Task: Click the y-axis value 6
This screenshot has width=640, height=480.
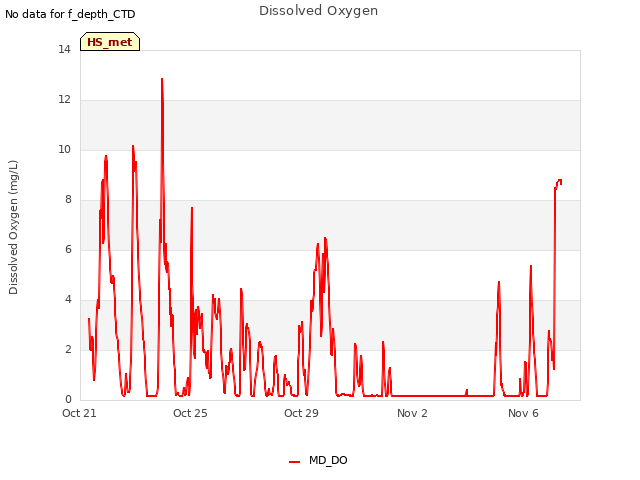Action: [68, 249]
